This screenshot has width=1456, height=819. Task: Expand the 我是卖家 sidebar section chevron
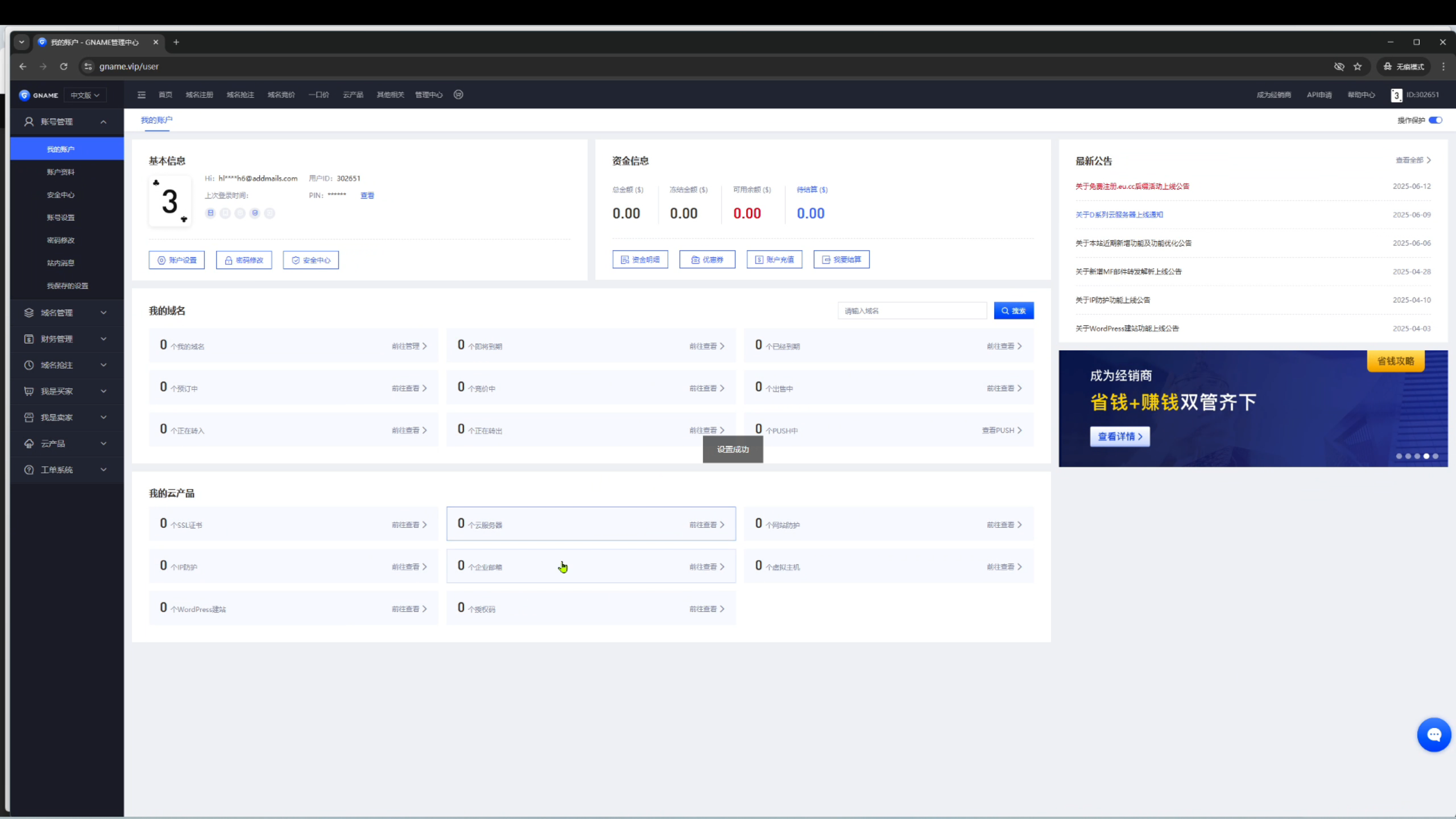pos(104,417)
